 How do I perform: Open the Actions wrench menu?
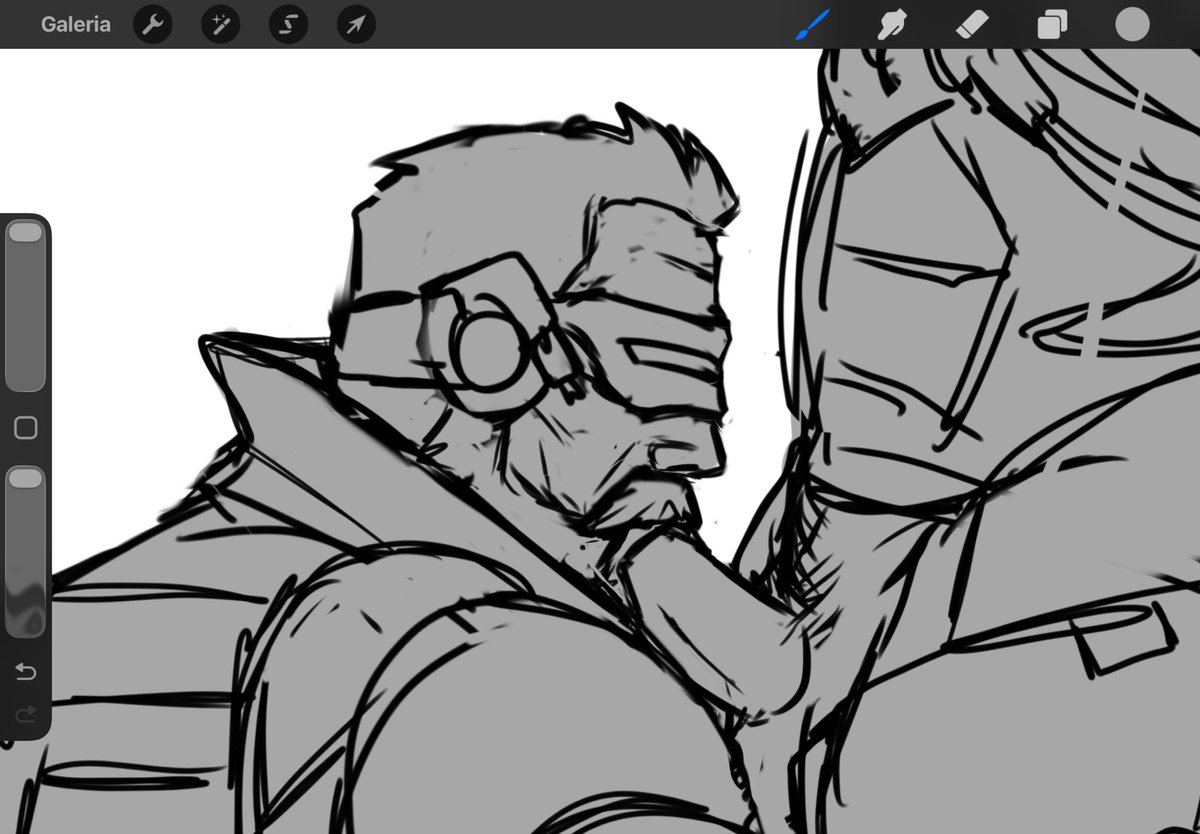(x=153, y=24)
